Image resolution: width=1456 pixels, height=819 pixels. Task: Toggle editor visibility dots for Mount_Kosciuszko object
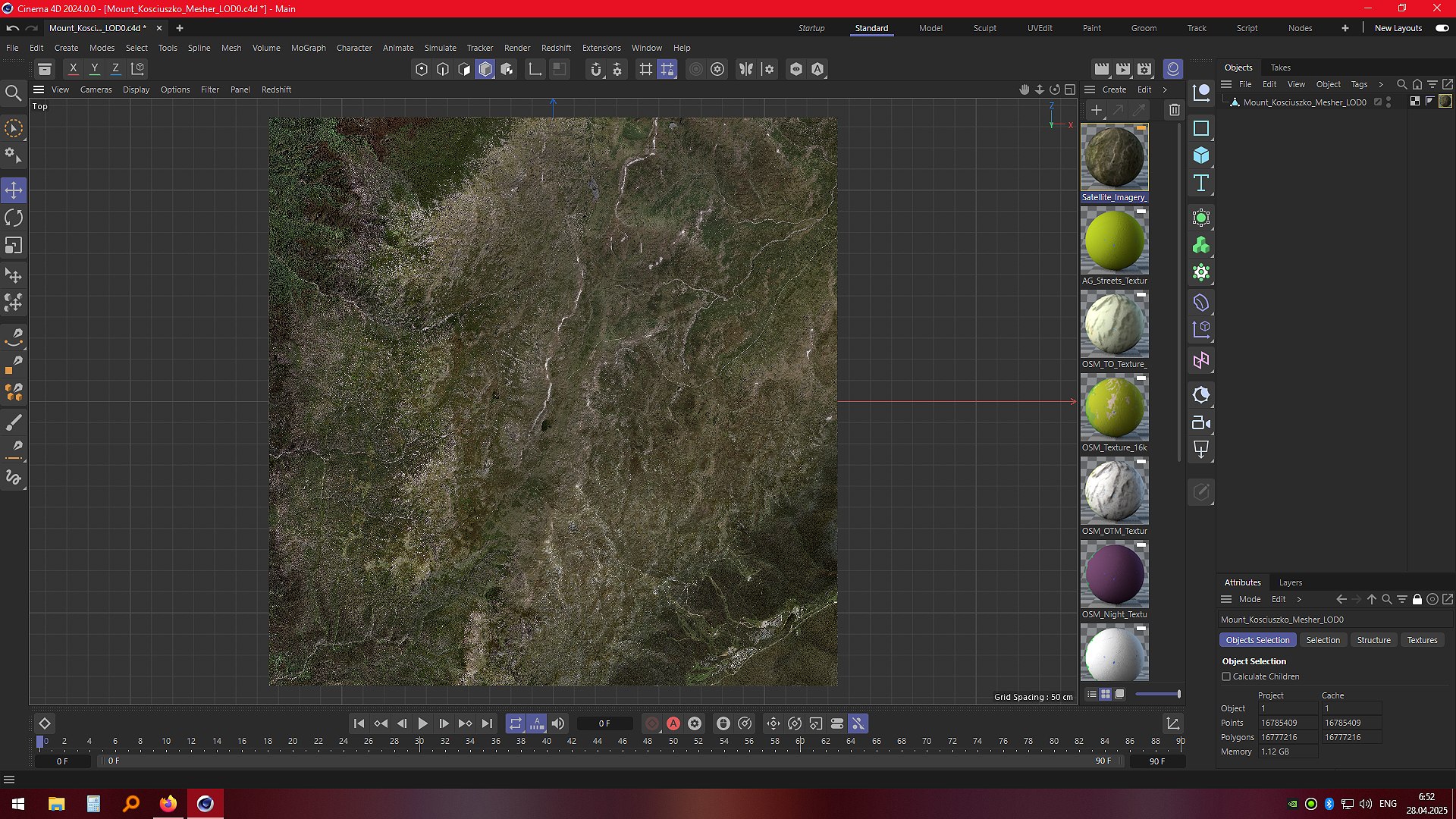point(1389,102)
